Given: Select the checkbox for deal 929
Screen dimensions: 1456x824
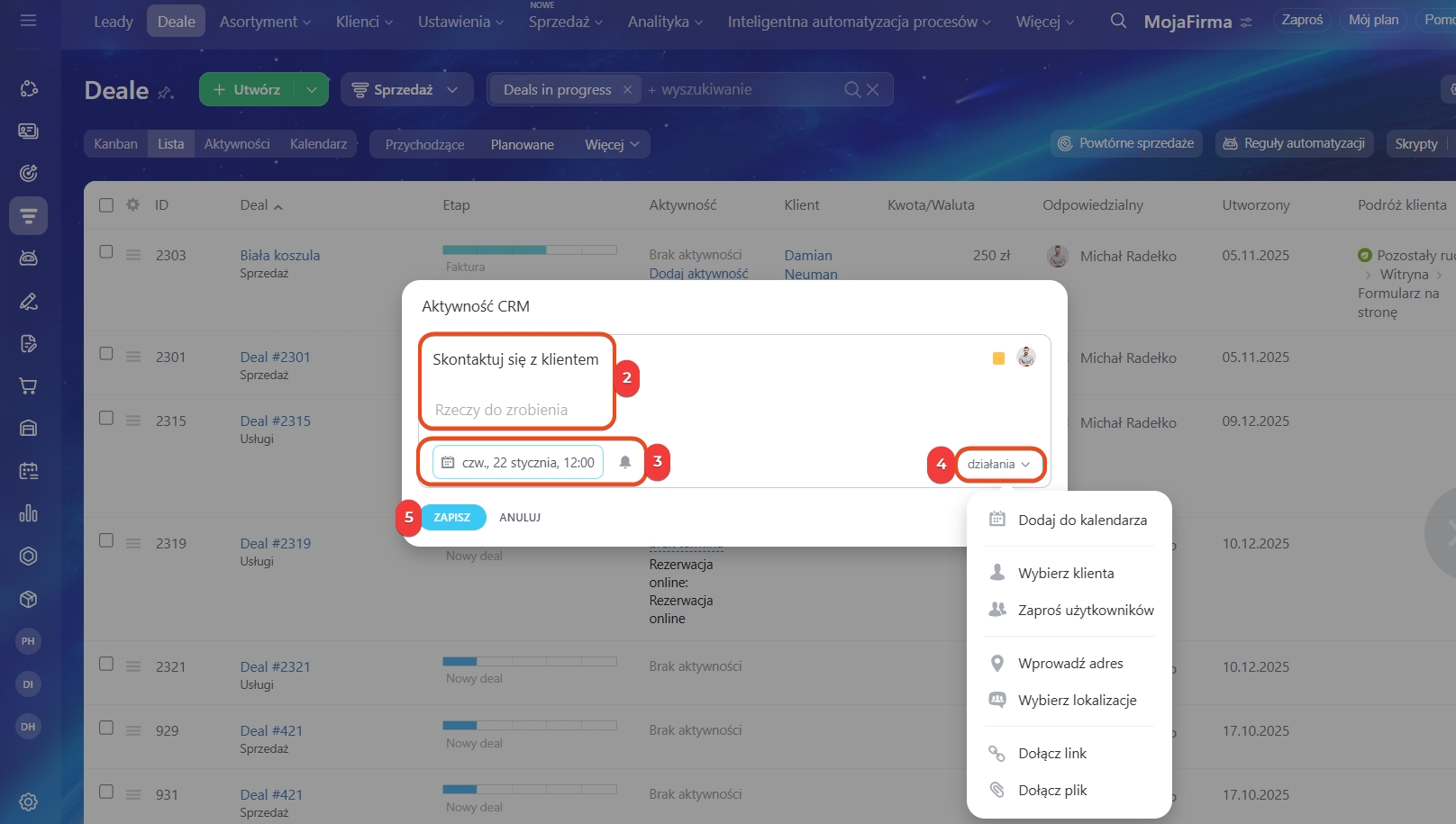Looking at the screenshot, I should click(106, 728).
